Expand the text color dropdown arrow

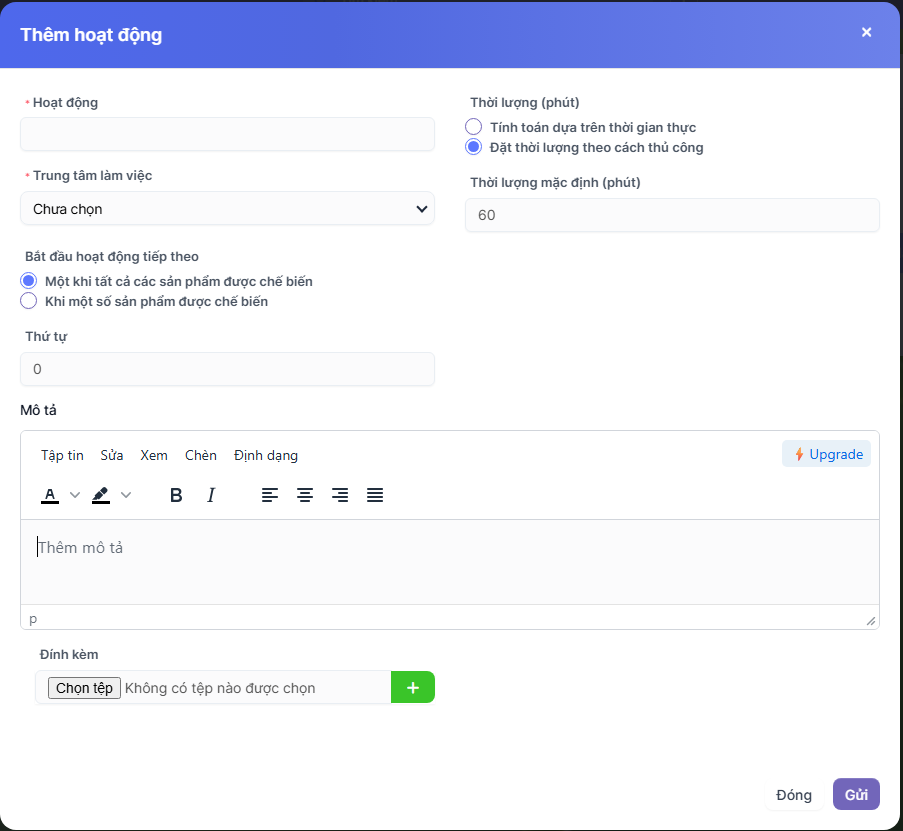pos(74,495)
